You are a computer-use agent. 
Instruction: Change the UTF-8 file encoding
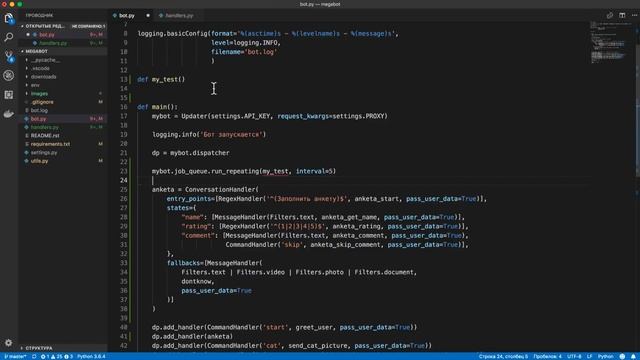pyautogui.click(x=574, y=356)
